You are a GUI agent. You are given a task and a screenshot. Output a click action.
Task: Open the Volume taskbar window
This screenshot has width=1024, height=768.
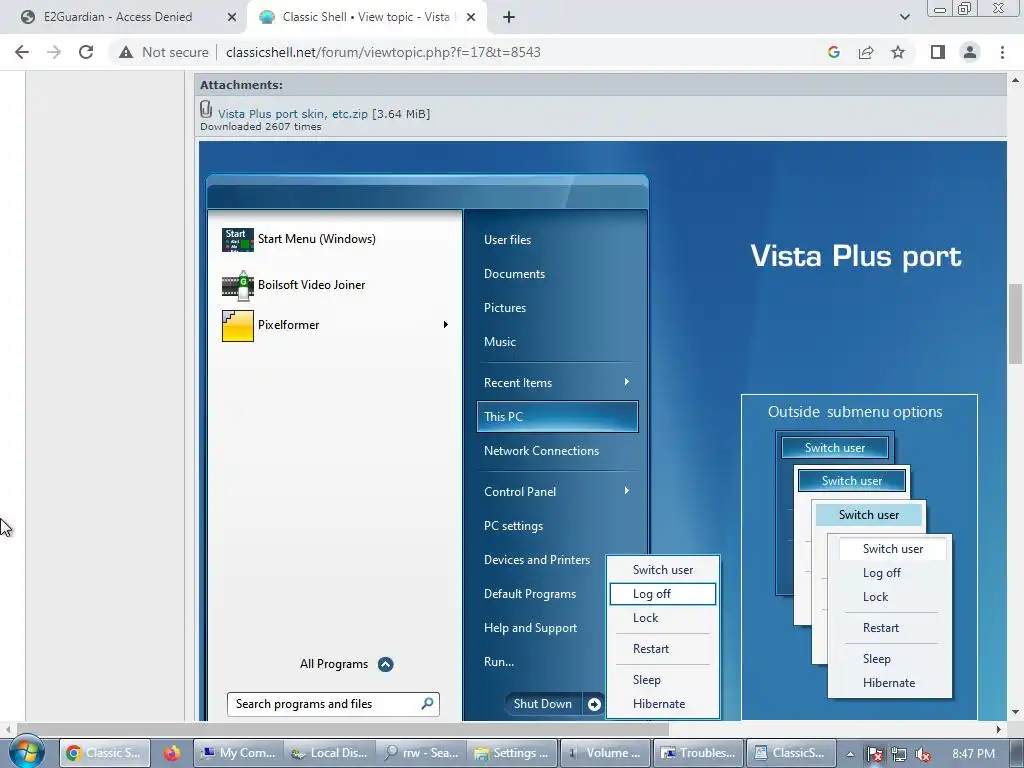[605, 753]
